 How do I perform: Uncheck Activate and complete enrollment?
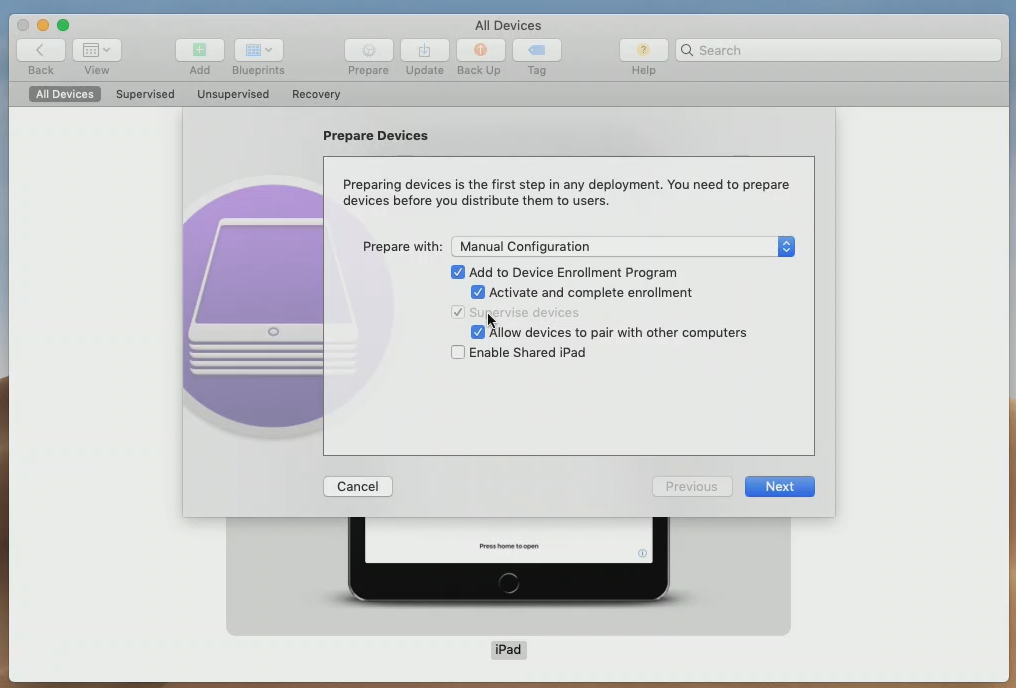(x=478, y=292)
